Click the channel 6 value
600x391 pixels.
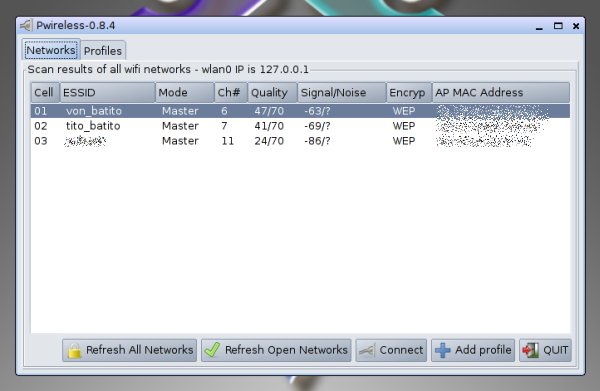[x=224, y=111]
